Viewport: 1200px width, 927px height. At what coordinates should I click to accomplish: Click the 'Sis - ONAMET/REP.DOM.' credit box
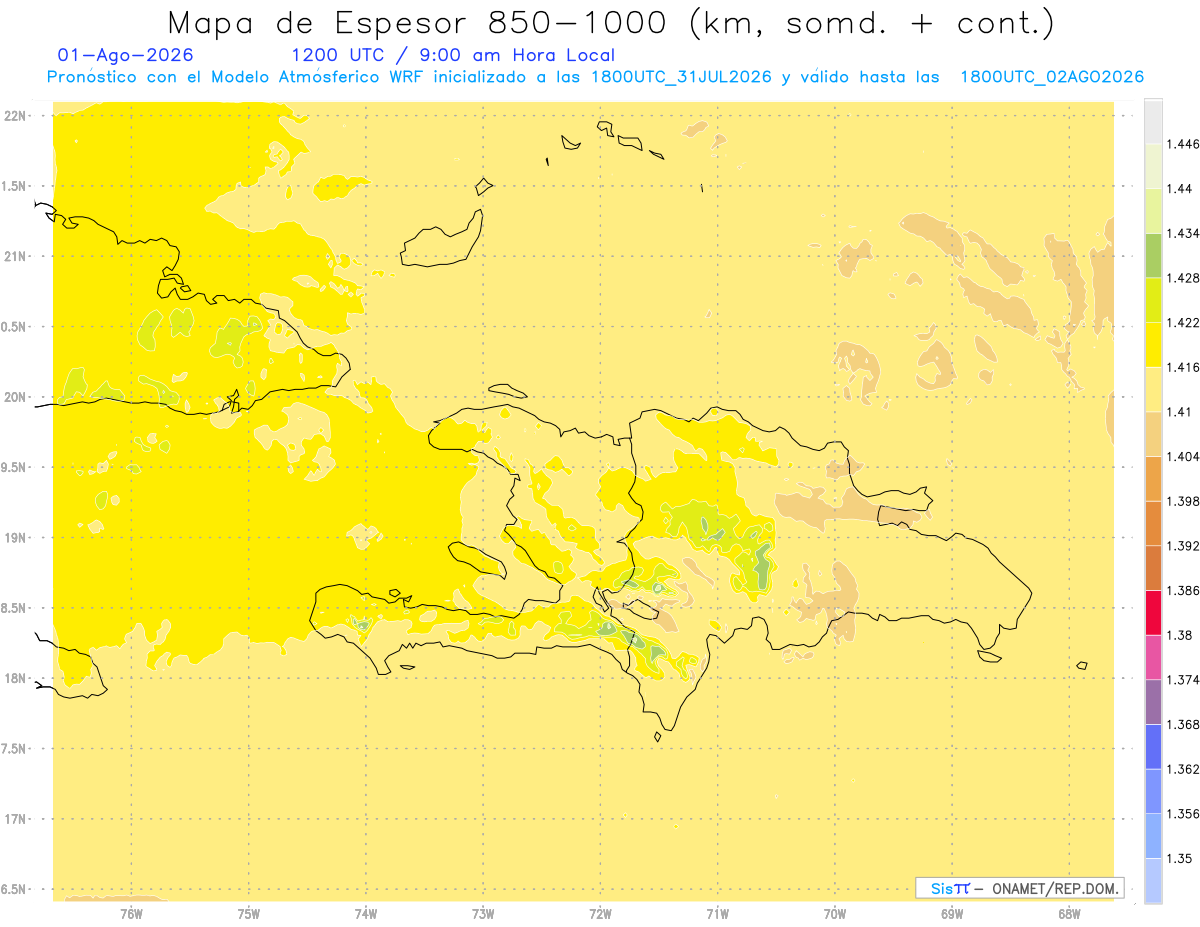(x=1020, y=888)
